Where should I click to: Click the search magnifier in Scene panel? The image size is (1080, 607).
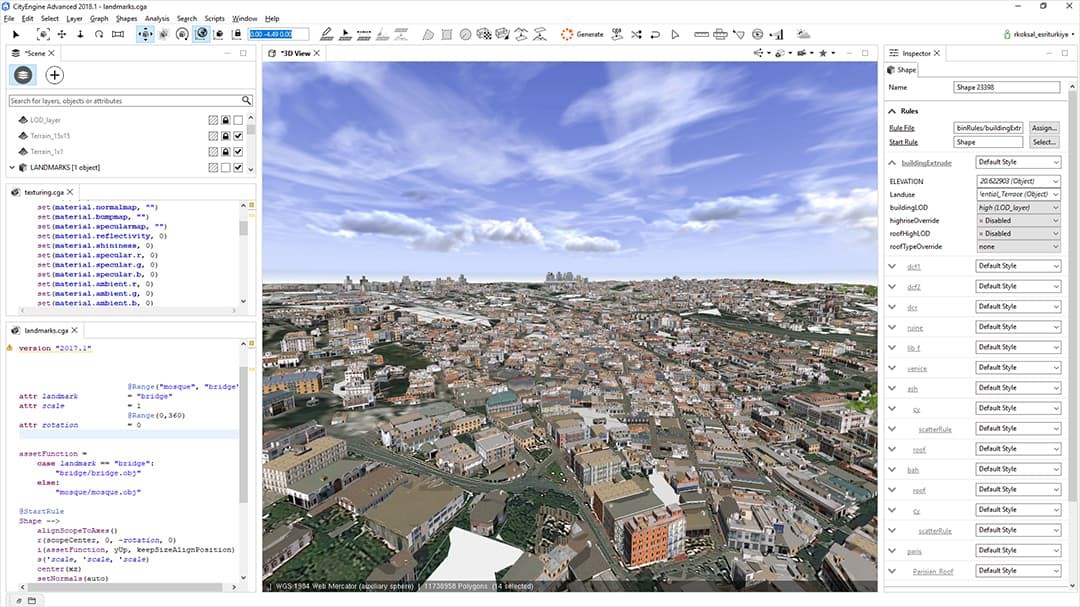tap(246, 101)
